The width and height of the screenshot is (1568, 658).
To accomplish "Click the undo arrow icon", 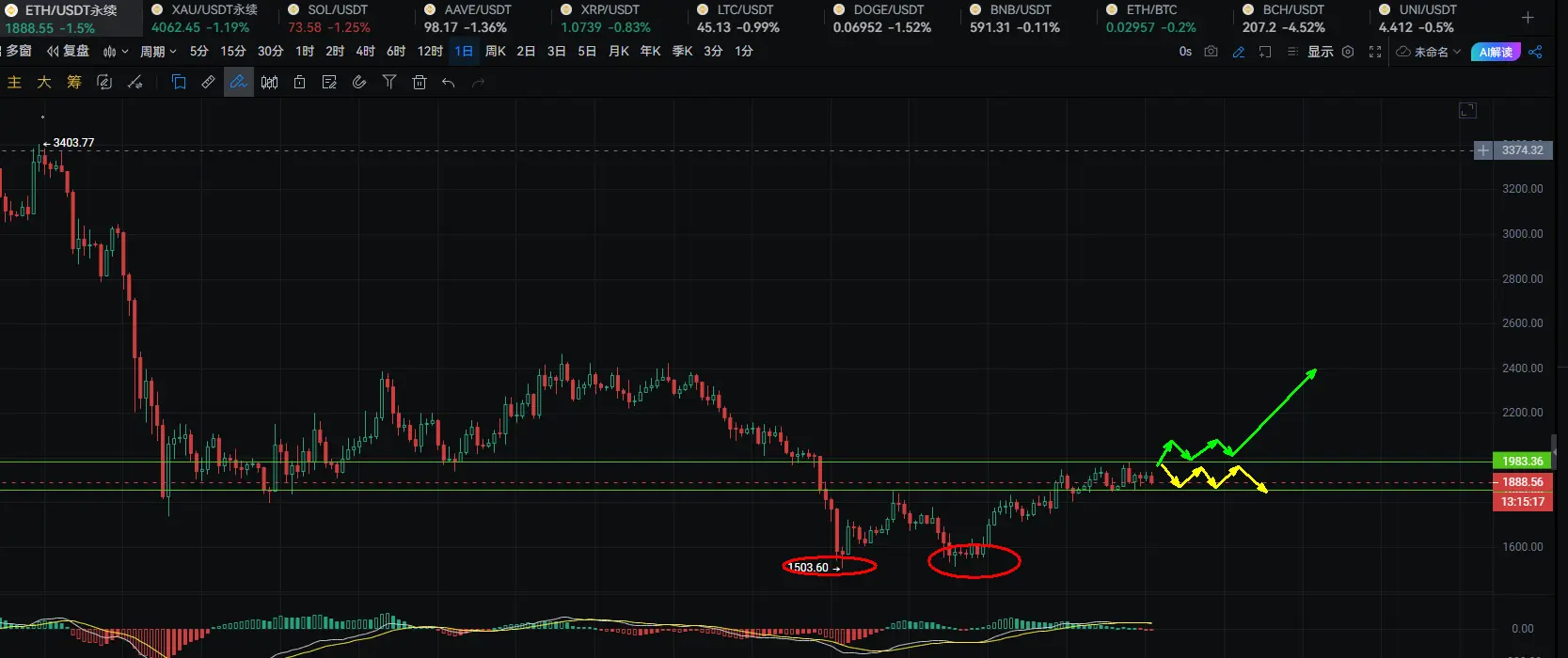I will click(449, 83).
